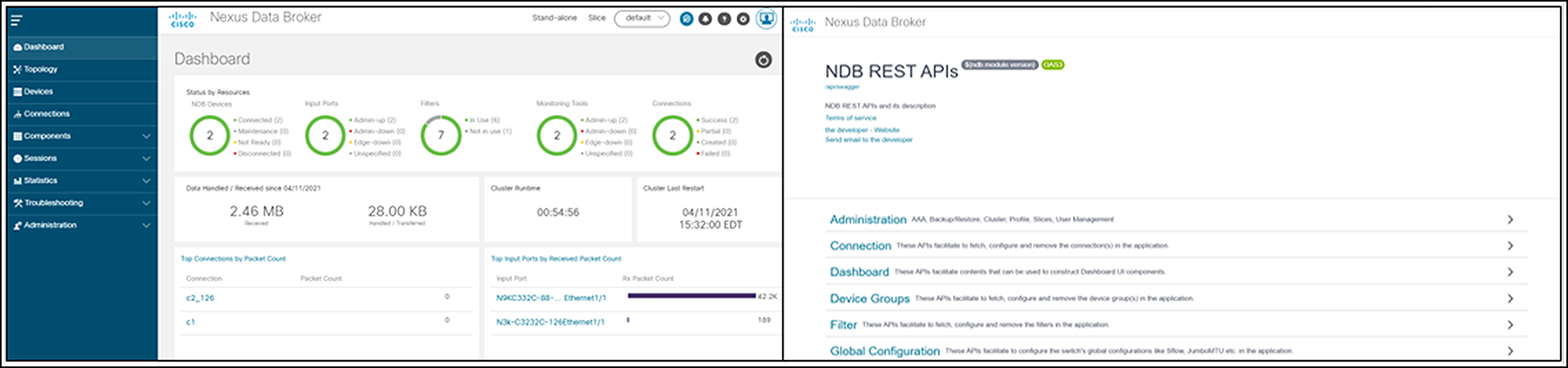Viewport: 1568px width, 368px height.
Task: Expand the Global Configuration API section chevron
Action: (1510, 350)
